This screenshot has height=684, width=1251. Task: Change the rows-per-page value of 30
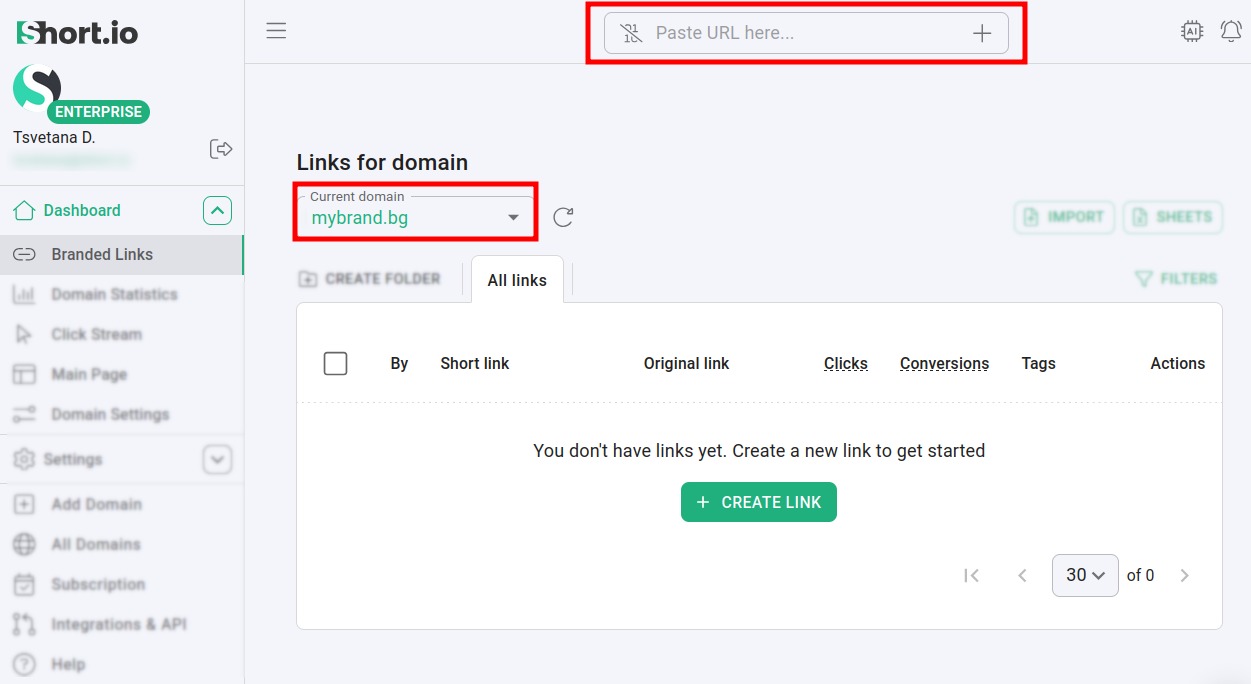point(1085,575)
